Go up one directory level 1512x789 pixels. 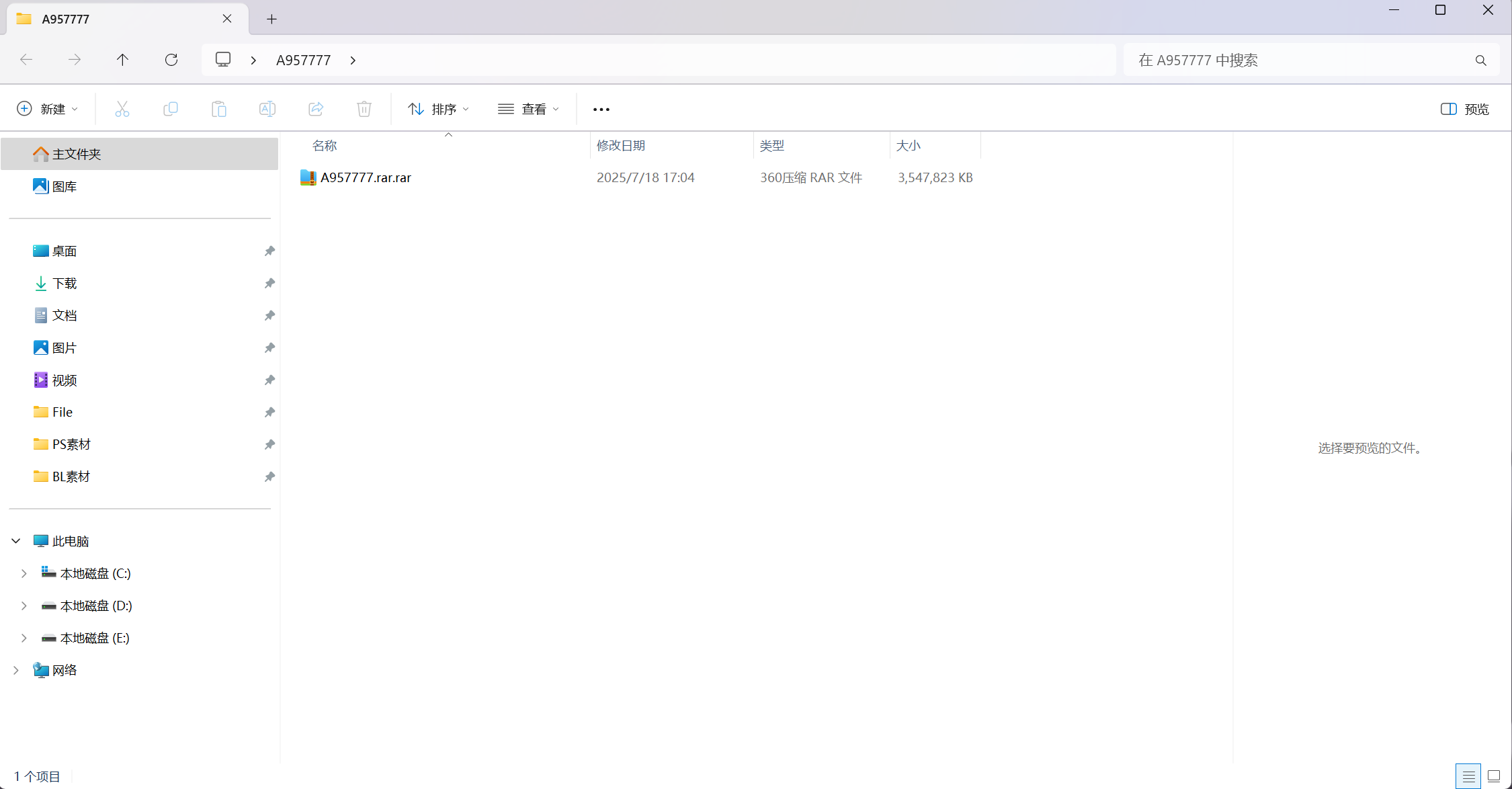pos(122,60)
